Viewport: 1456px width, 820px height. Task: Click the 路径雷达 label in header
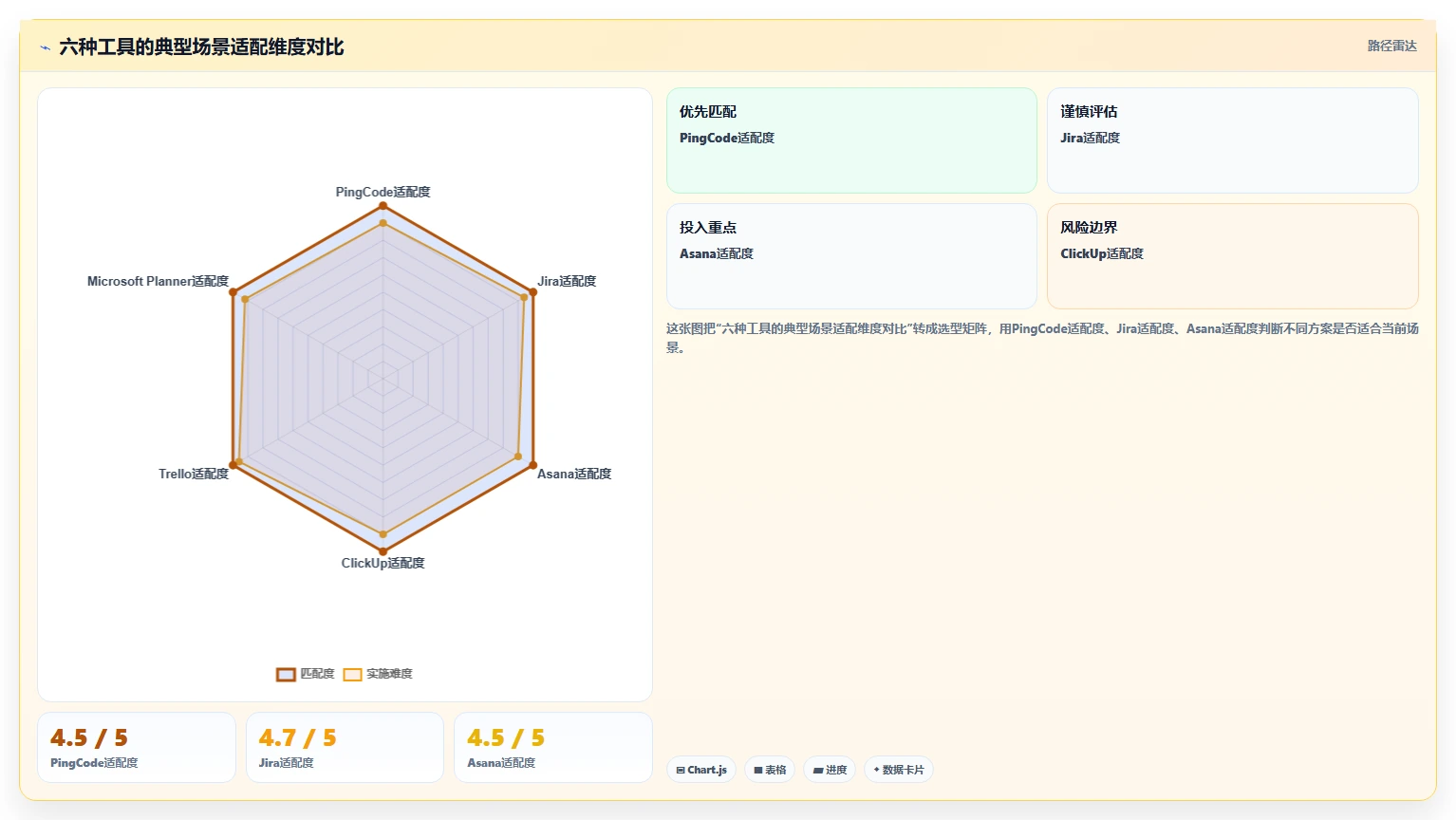1391,46
